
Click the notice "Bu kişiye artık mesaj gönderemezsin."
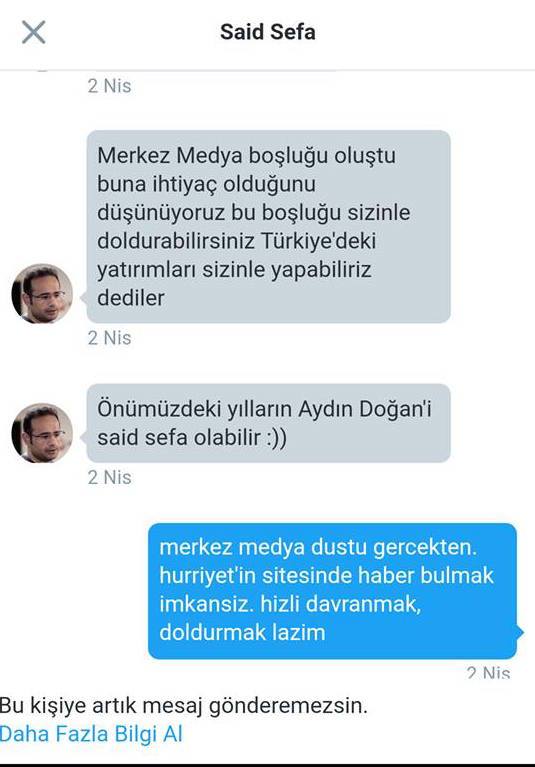click(184, 705)
